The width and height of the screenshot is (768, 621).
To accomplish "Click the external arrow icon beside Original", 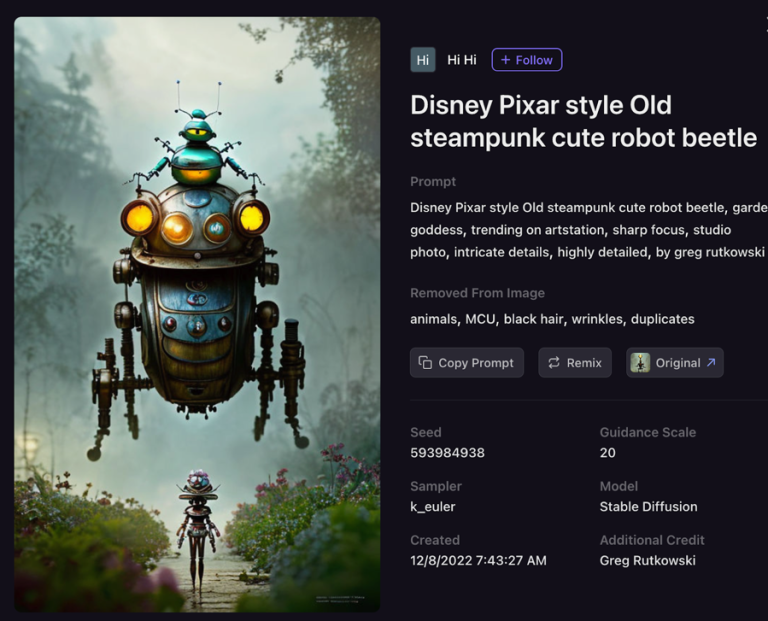I will click(711, 362).
